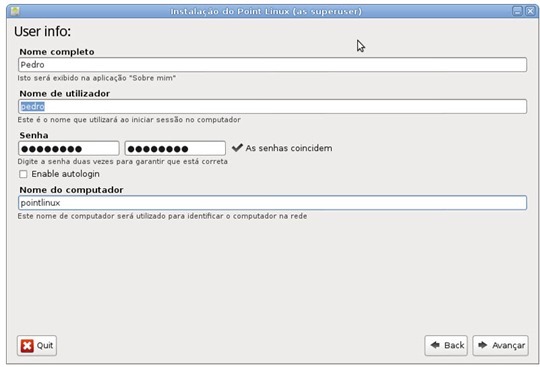Image resolution: width=540 pixels, height=367 pixels.
Task: Close the installer window
Action: point(530,11)
